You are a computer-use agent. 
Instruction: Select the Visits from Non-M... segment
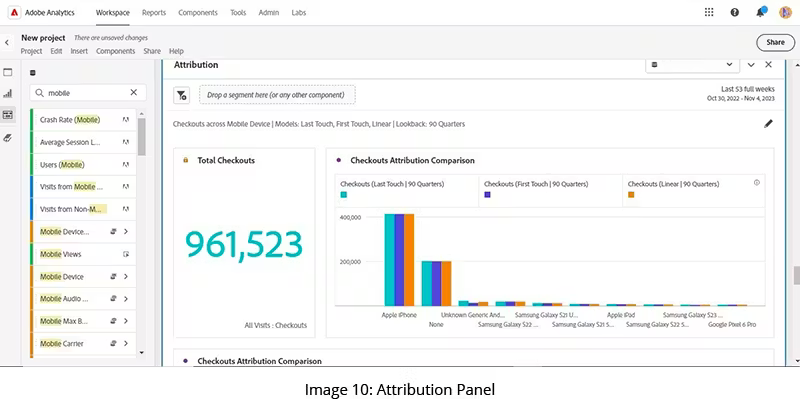84,209
